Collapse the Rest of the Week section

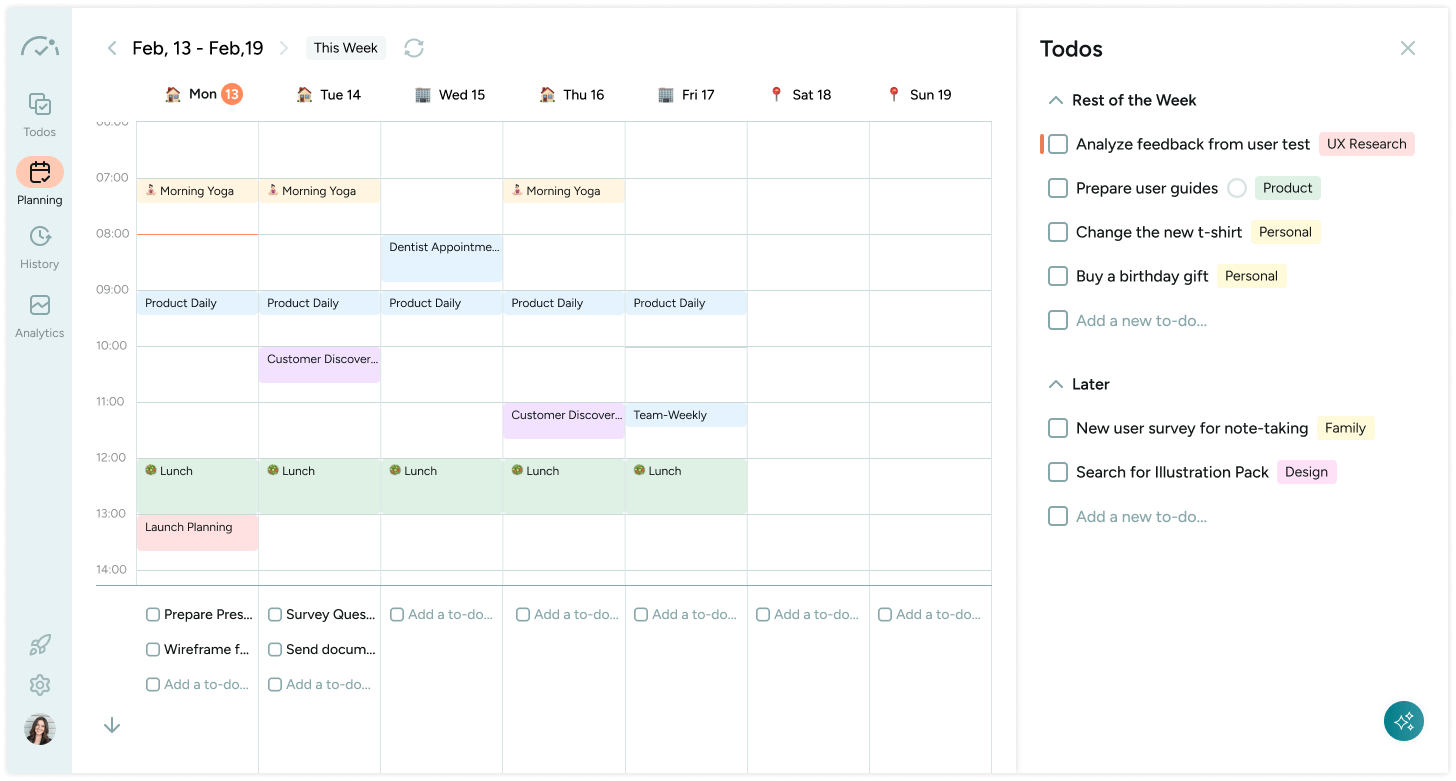click(x=1054, y=100)
